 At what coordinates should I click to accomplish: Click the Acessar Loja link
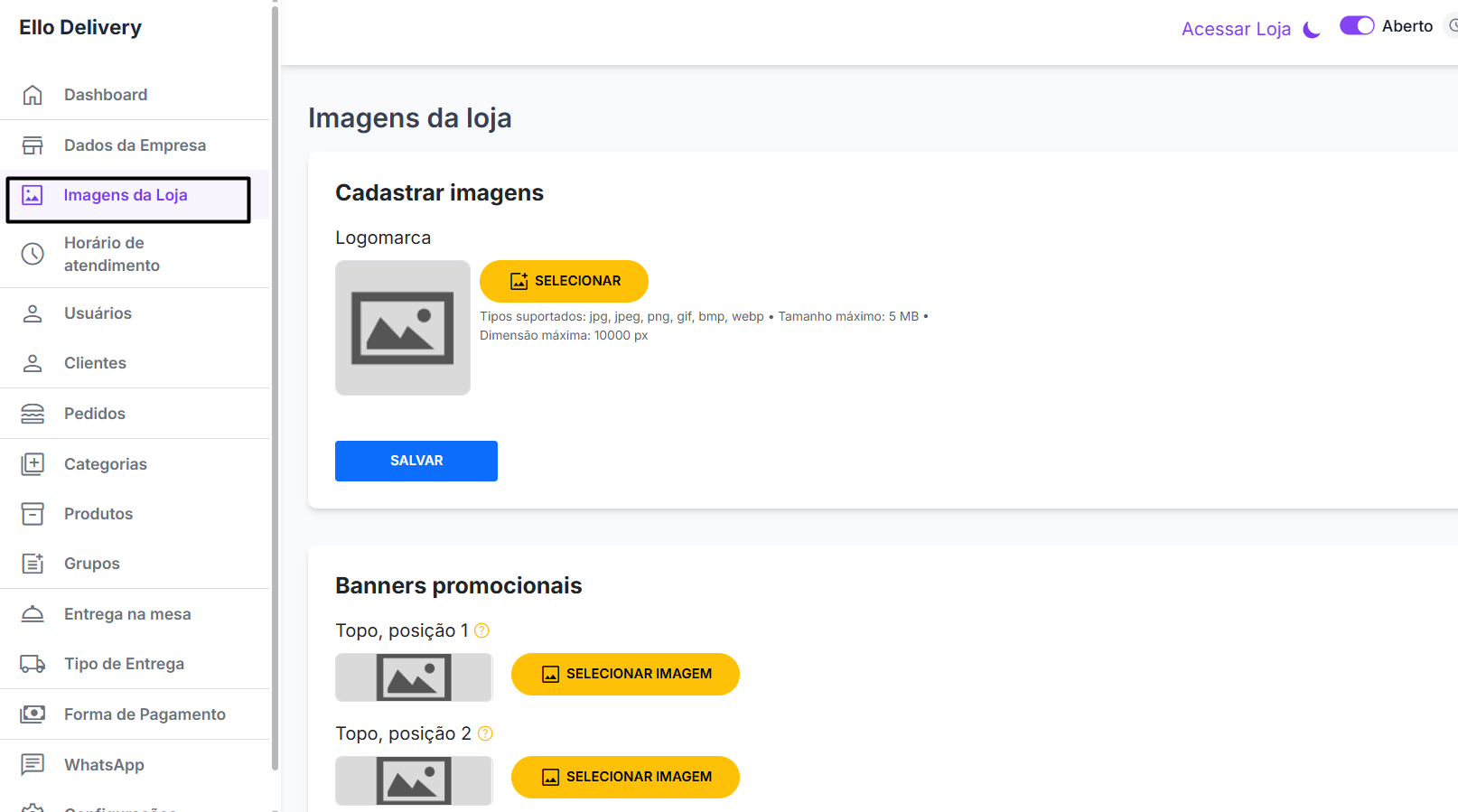click(x=1236, y=29)
